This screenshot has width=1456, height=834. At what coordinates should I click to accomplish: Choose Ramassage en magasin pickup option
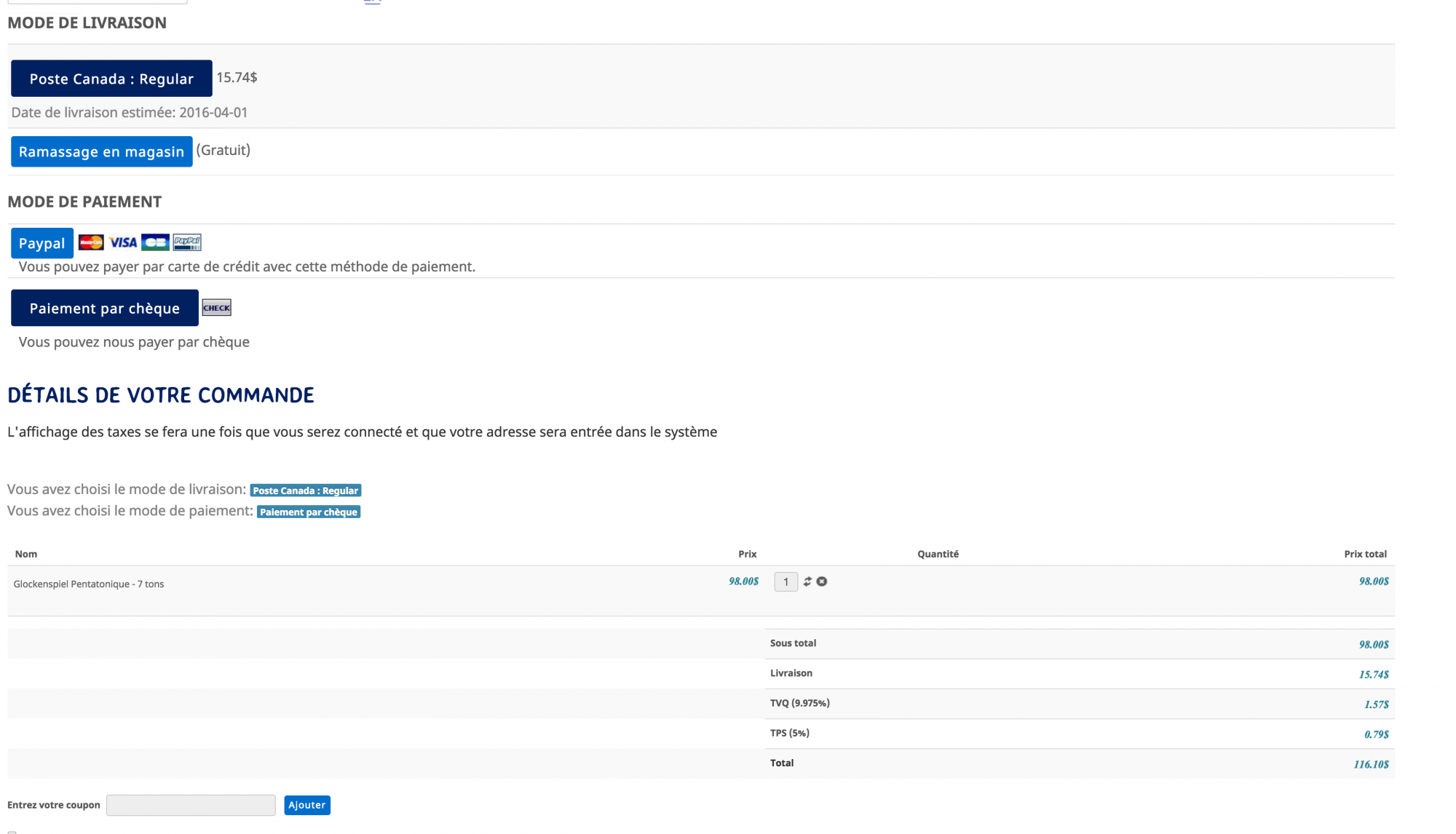(x=102, y=151)
